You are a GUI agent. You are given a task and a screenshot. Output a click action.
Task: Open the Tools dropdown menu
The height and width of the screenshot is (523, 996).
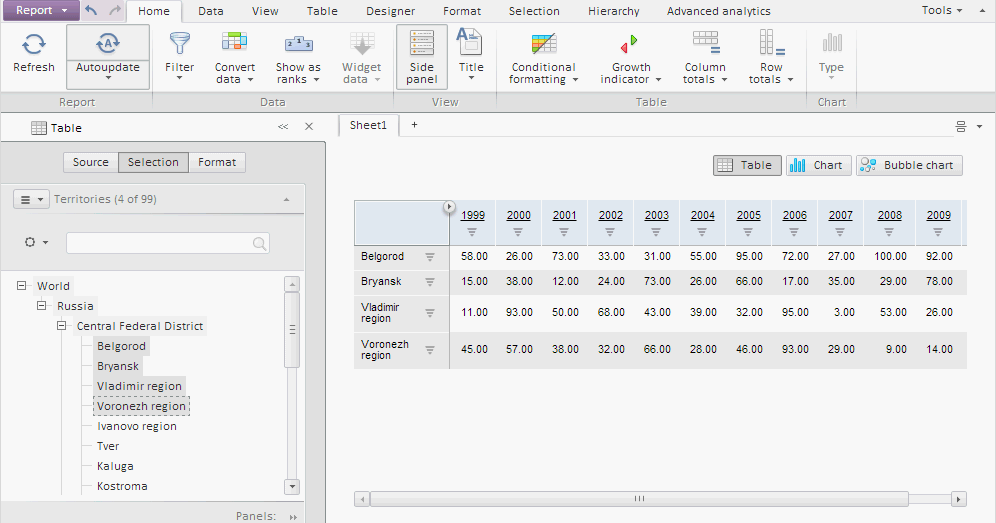click(x=942, y=10)
